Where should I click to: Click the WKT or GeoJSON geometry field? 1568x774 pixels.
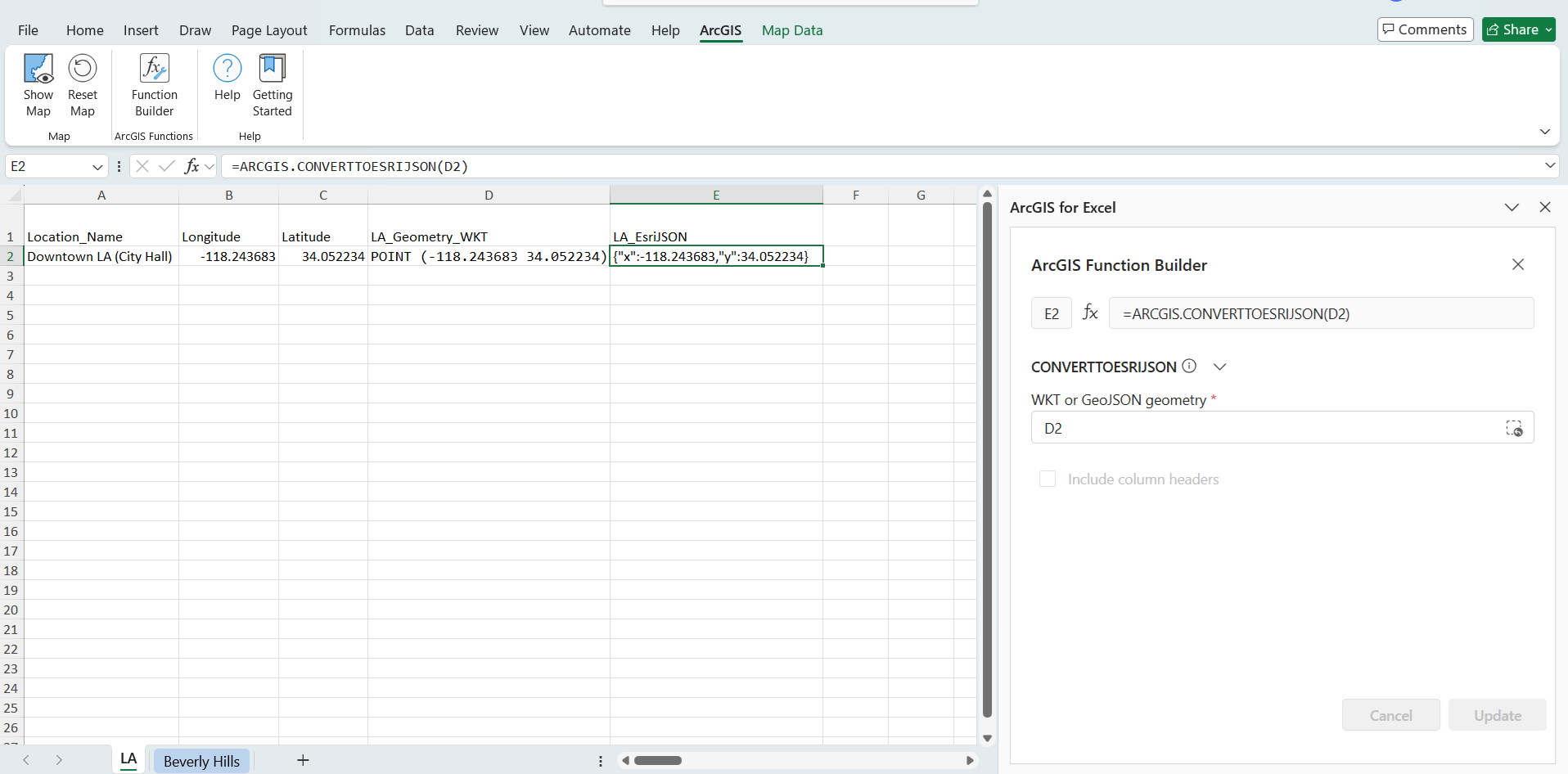point(1282,428)
